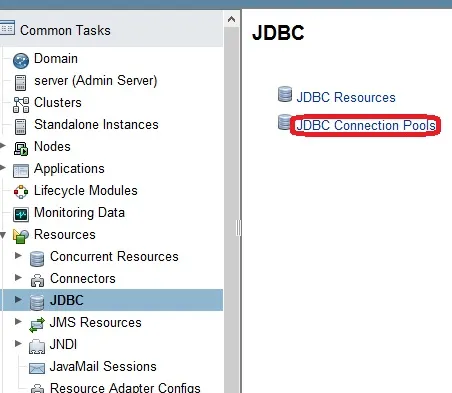Click the Lifecycle Modules icon
The image size is (452, 393).
click(21, 192)
